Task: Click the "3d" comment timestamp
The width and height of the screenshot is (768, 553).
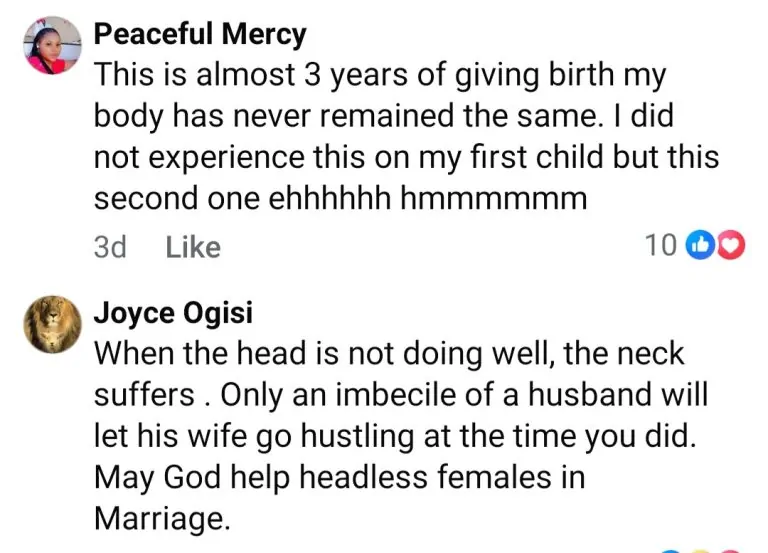Action: tap(110, 246)
